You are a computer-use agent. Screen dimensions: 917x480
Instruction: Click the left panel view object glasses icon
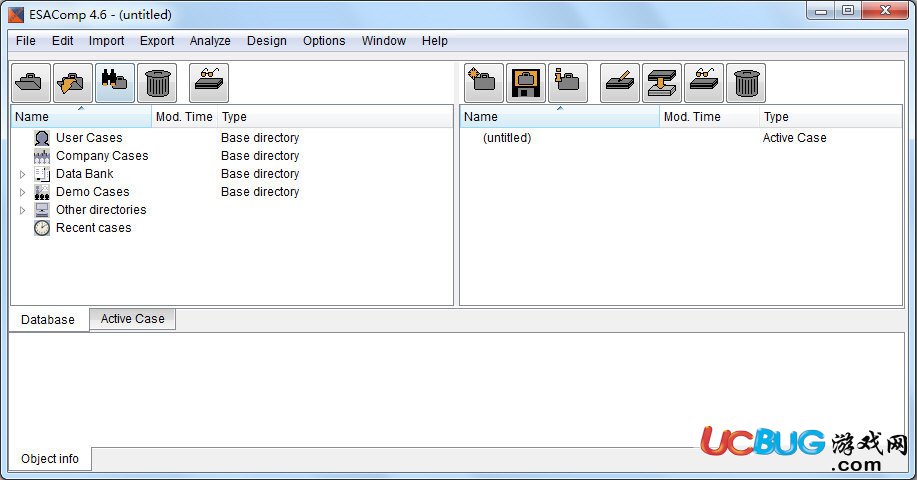pos(209,83)
